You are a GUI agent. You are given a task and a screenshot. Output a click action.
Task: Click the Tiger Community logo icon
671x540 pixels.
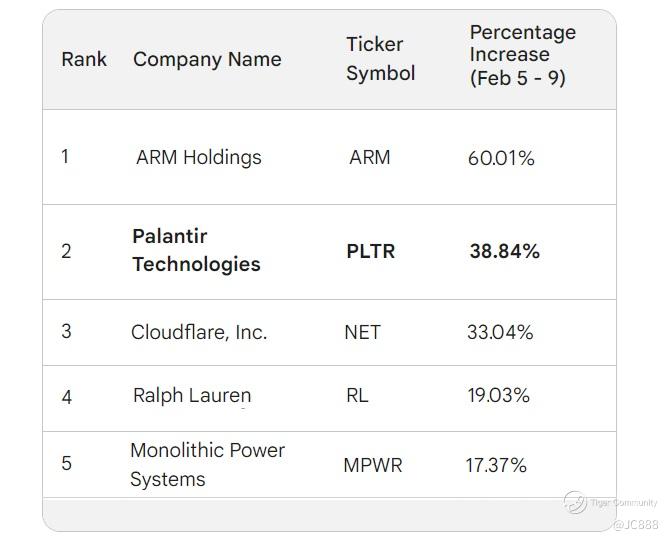click(574, 502)
